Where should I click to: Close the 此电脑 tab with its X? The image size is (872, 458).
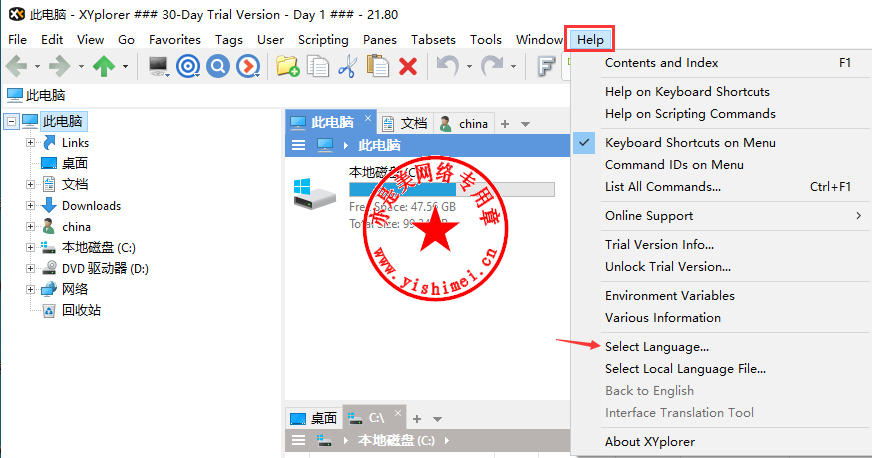point(368,118)
